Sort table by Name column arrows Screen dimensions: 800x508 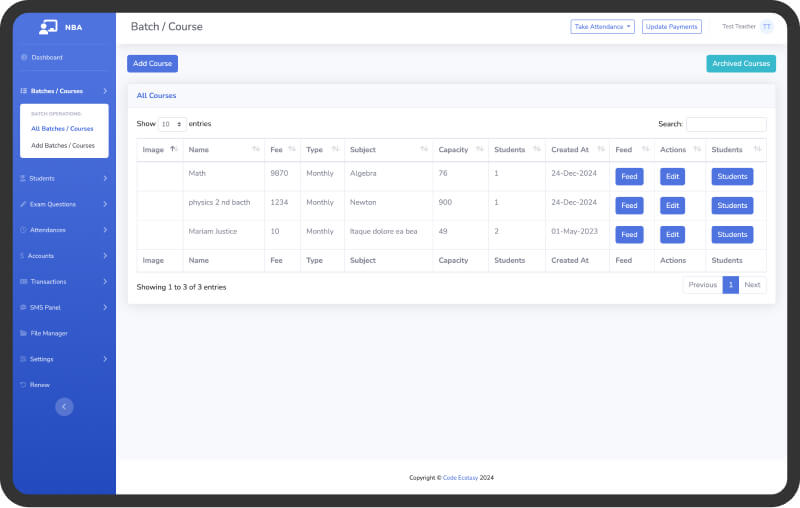(255, 150)
